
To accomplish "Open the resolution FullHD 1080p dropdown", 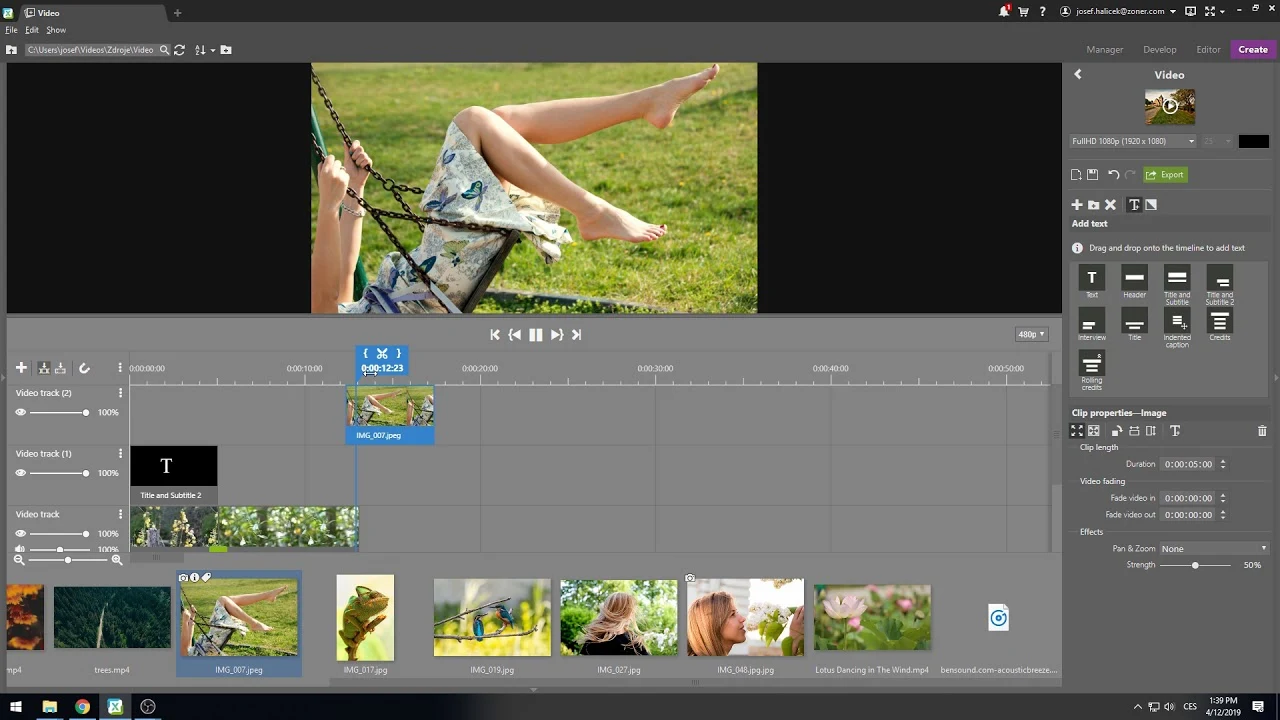I will (x=1132, y=141).
